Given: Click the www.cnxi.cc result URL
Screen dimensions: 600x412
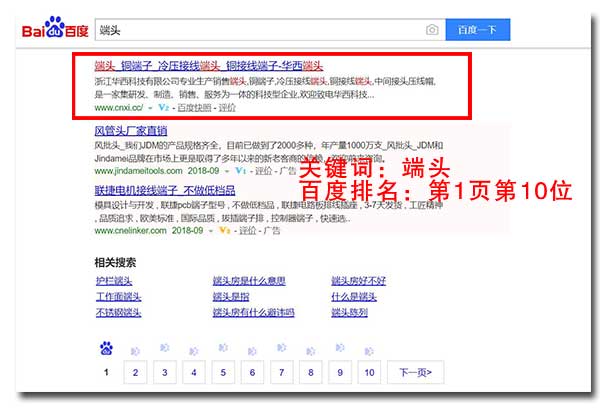Looking at the screenshot, I should pyautogui.click(x=119, y=108).
